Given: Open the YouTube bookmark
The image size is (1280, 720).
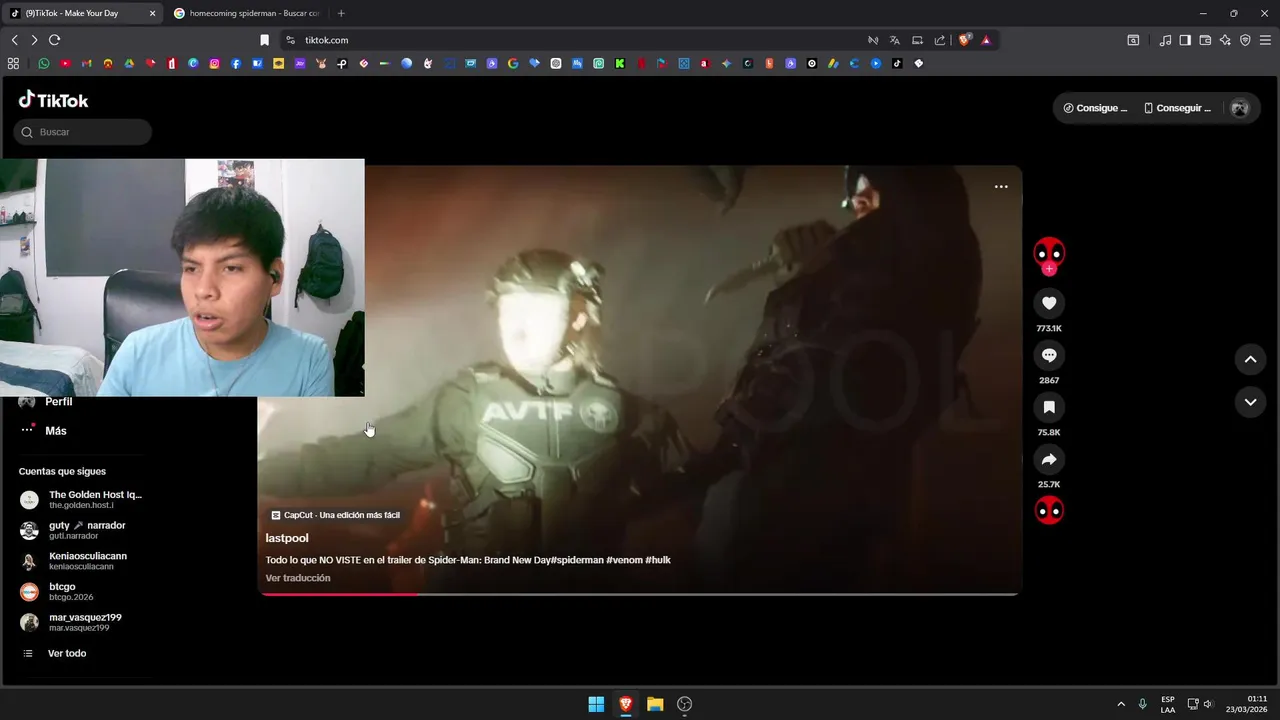Looking at the screenshot, I should [x=65, y=63].
